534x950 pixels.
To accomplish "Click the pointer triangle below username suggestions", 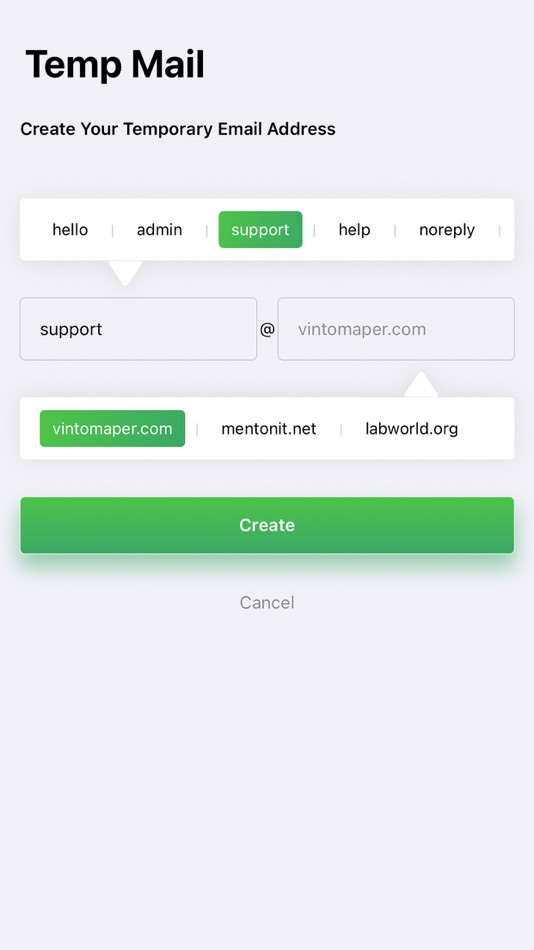I will 125,273.
